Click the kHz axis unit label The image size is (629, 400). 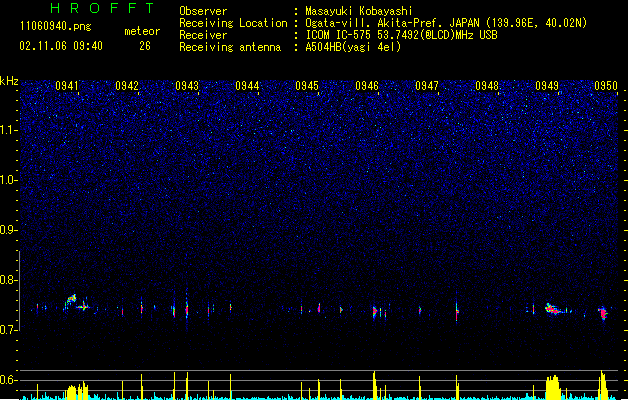(x=9, y=81)
